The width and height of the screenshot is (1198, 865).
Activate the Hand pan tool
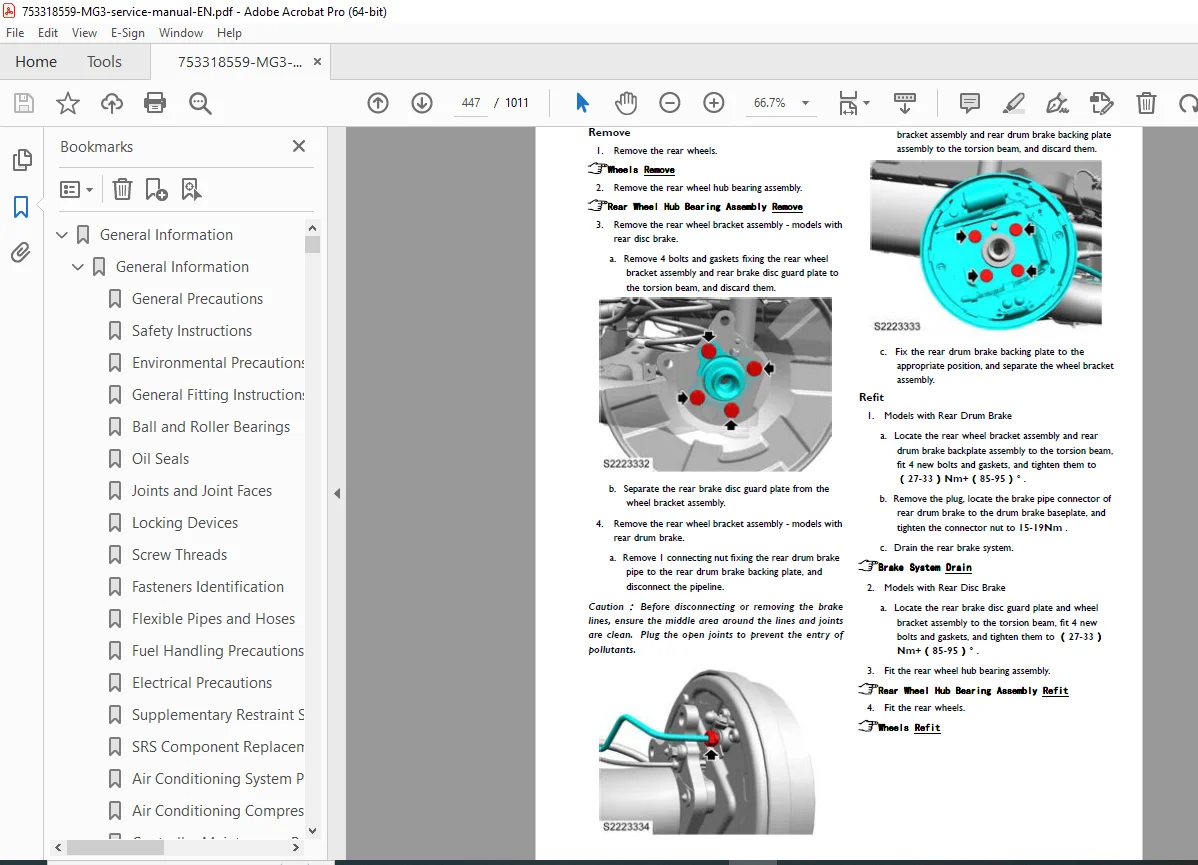click(x=626, y=103)
